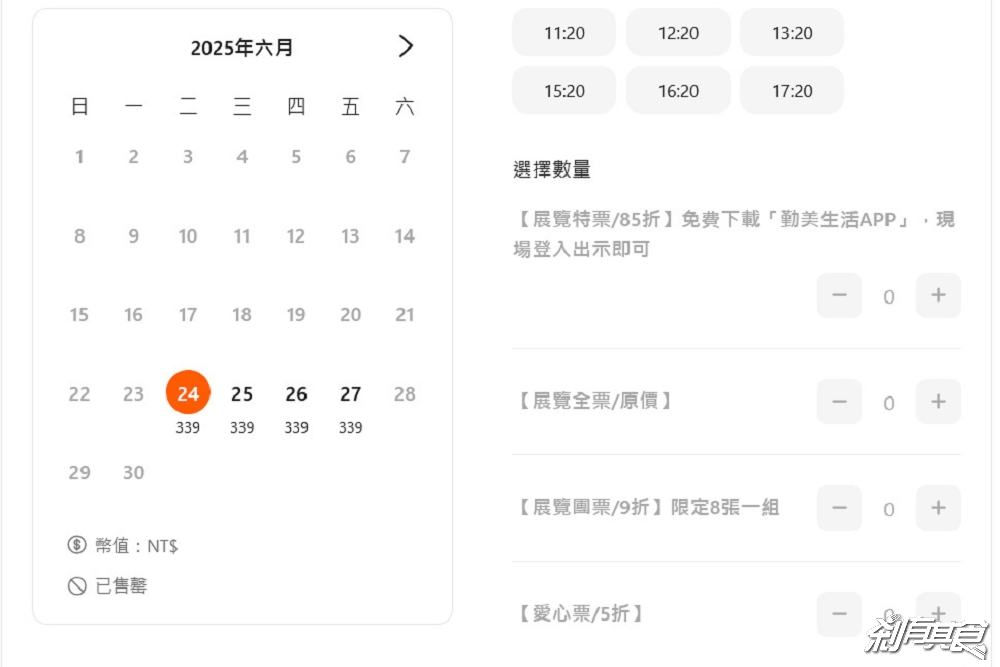The height and width of the screenshot is (667, 1000).
Task: Choose June 25 on the calendar
Action: click(242, 395)
